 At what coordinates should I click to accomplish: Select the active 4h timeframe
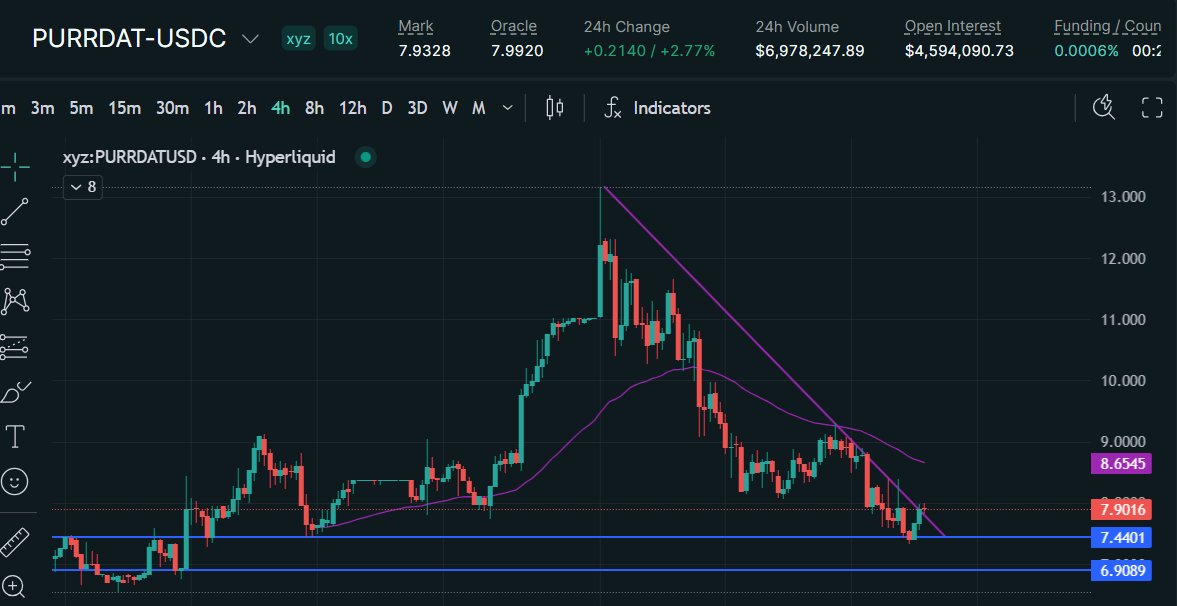pyautogui.click(x=281, y=108)
